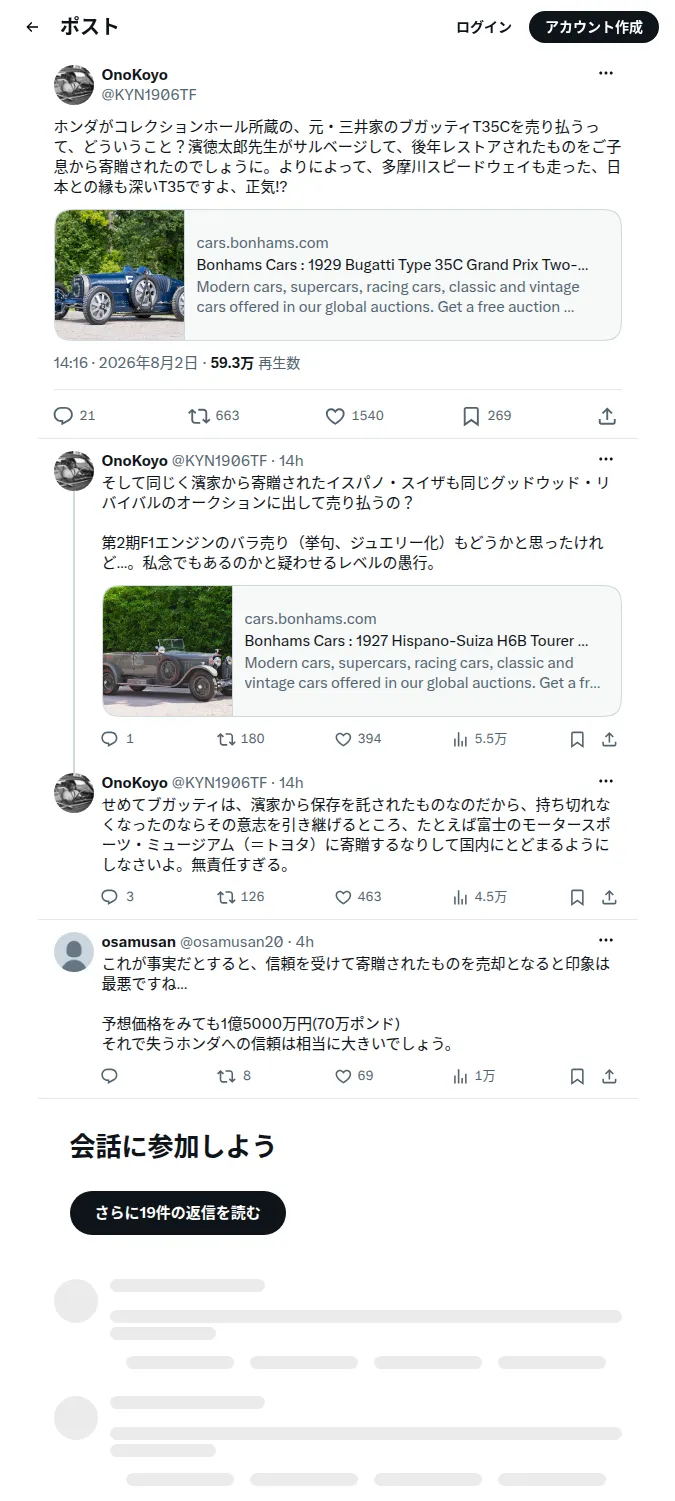Load more with さらに19件の返信を読む

point(178,1213)
